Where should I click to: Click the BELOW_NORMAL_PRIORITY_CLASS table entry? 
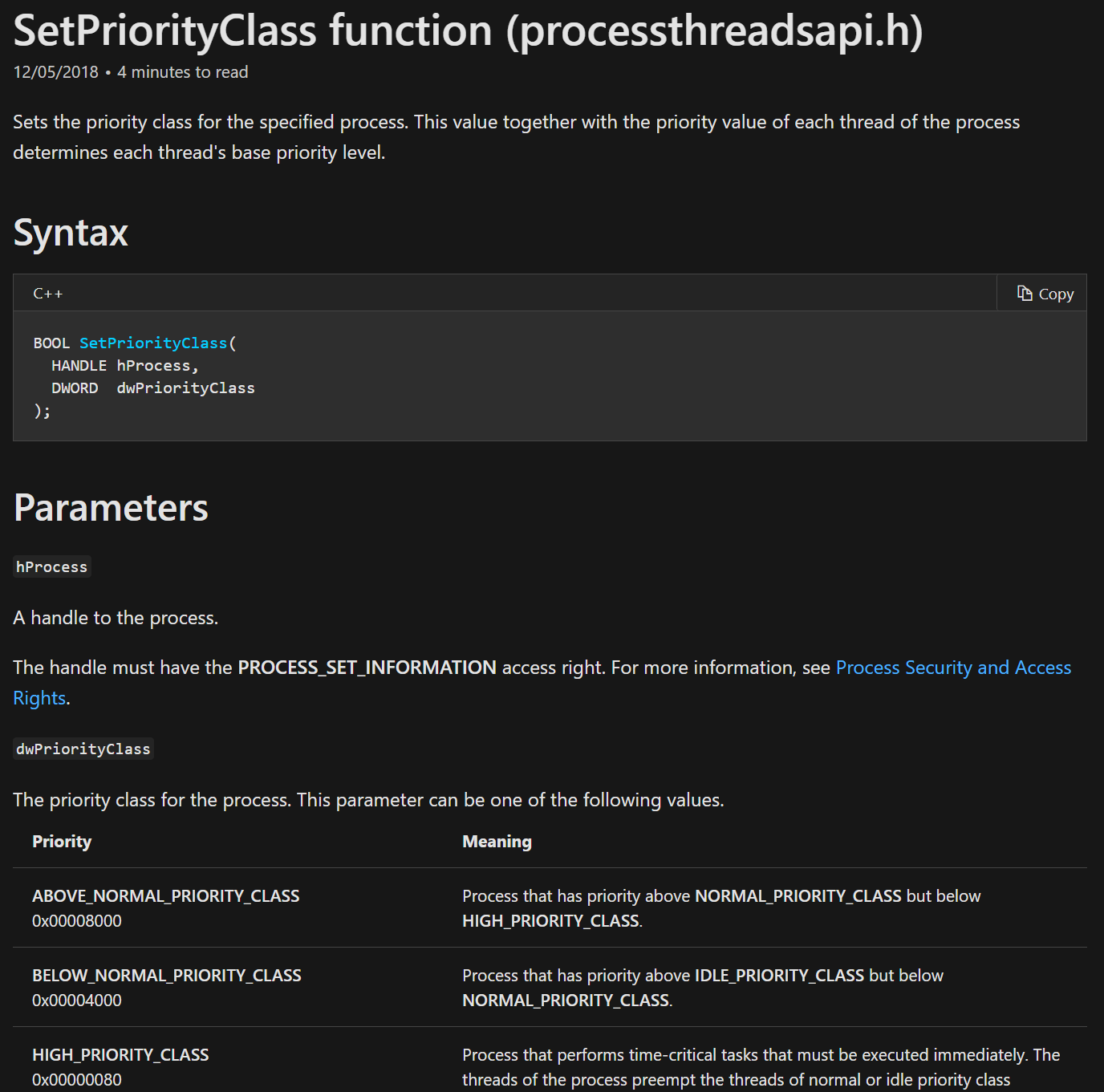coord(166,975)
